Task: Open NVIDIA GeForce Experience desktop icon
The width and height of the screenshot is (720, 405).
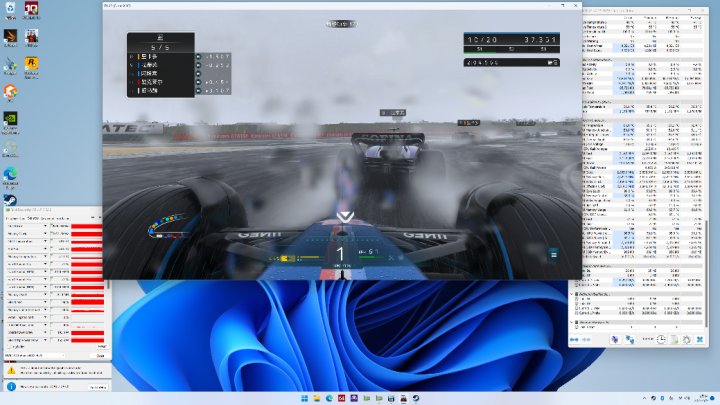Action: (x=10, y=122)
